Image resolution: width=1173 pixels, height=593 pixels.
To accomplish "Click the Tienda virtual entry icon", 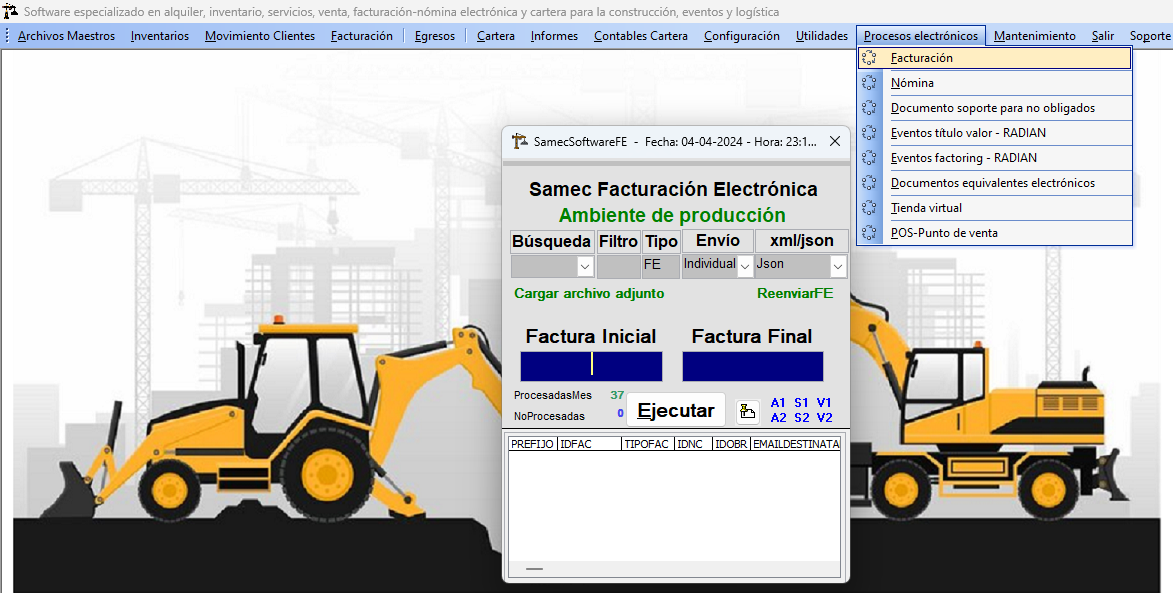I will [869, 207].
